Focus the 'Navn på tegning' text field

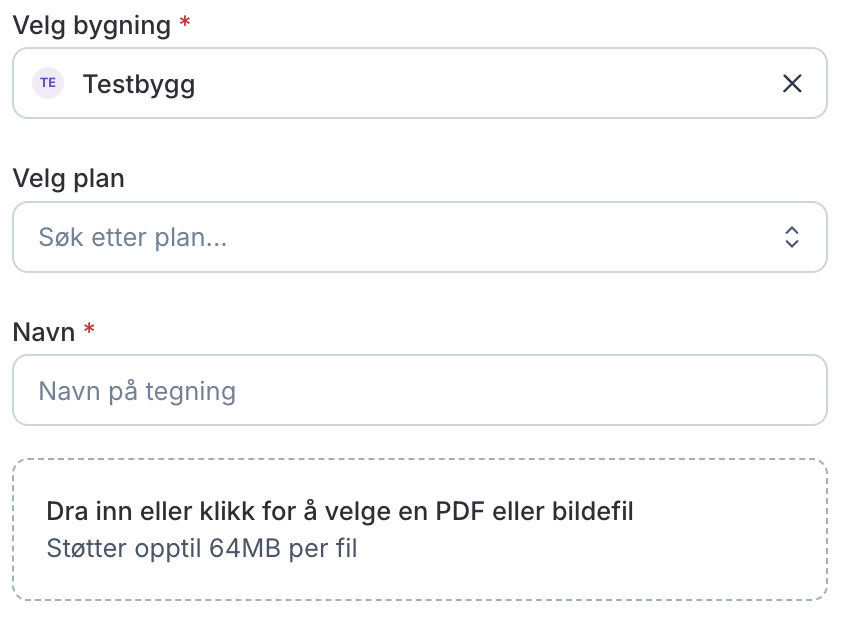[420, 390]
